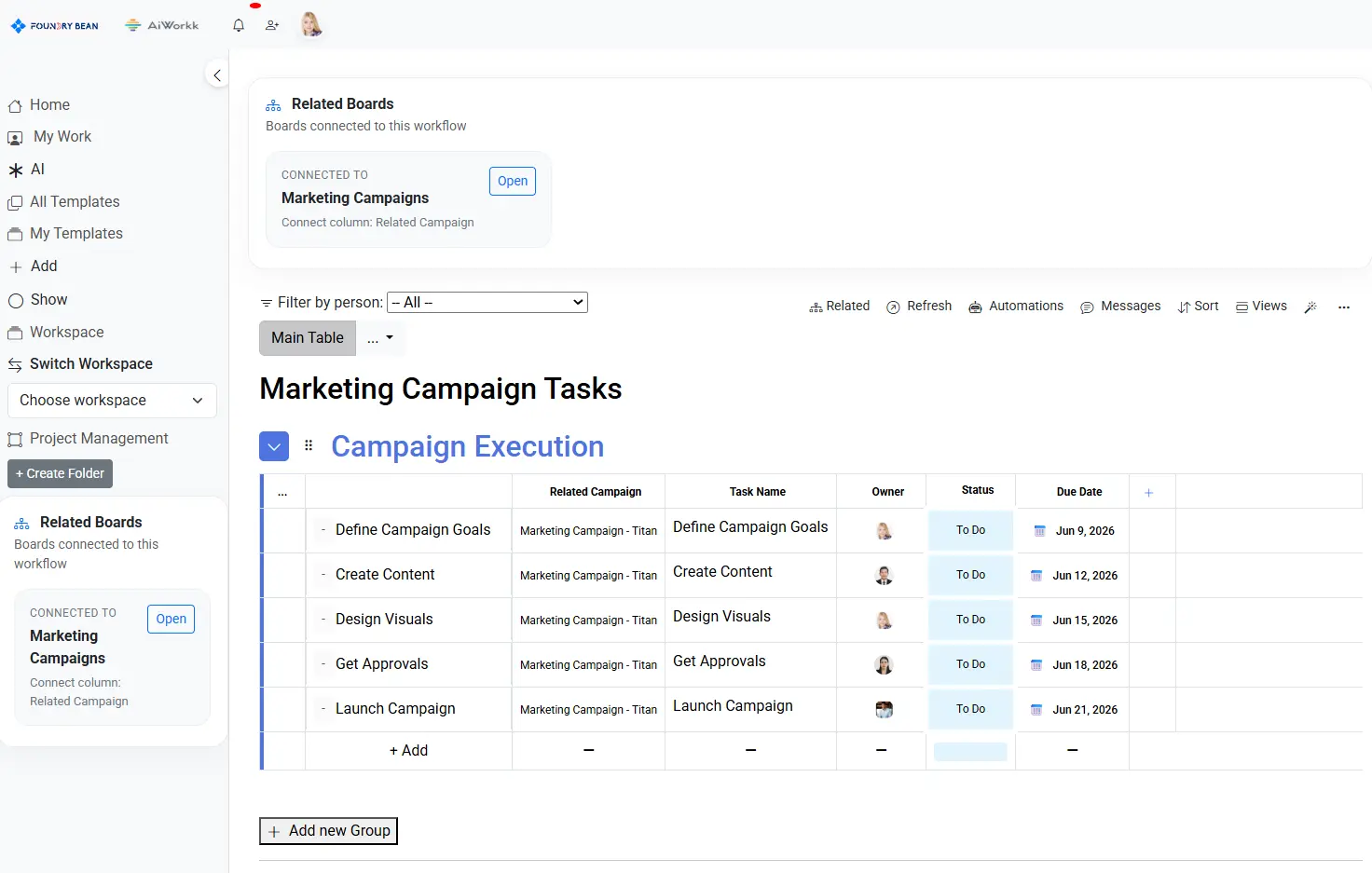The image size is (1372, 873).
Task: Click the Create Folder button
Action: (x=60, y=473)
